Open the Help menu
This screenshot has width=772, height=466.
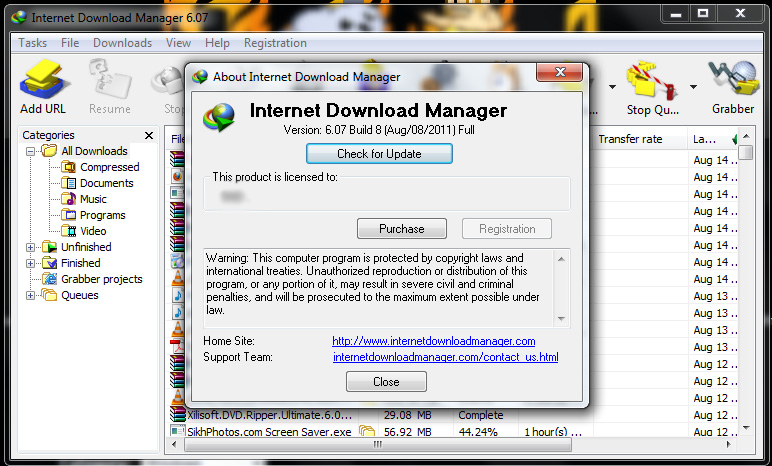217,43
